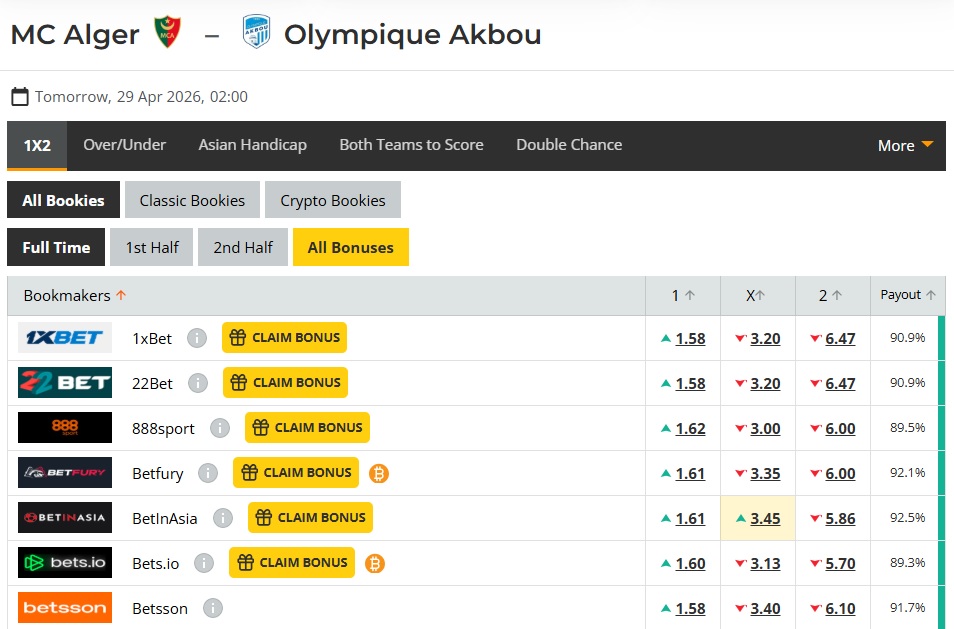Click the MC Alger club crest
The height and width of the screenshot is (629, 954).
coord(166,31)
